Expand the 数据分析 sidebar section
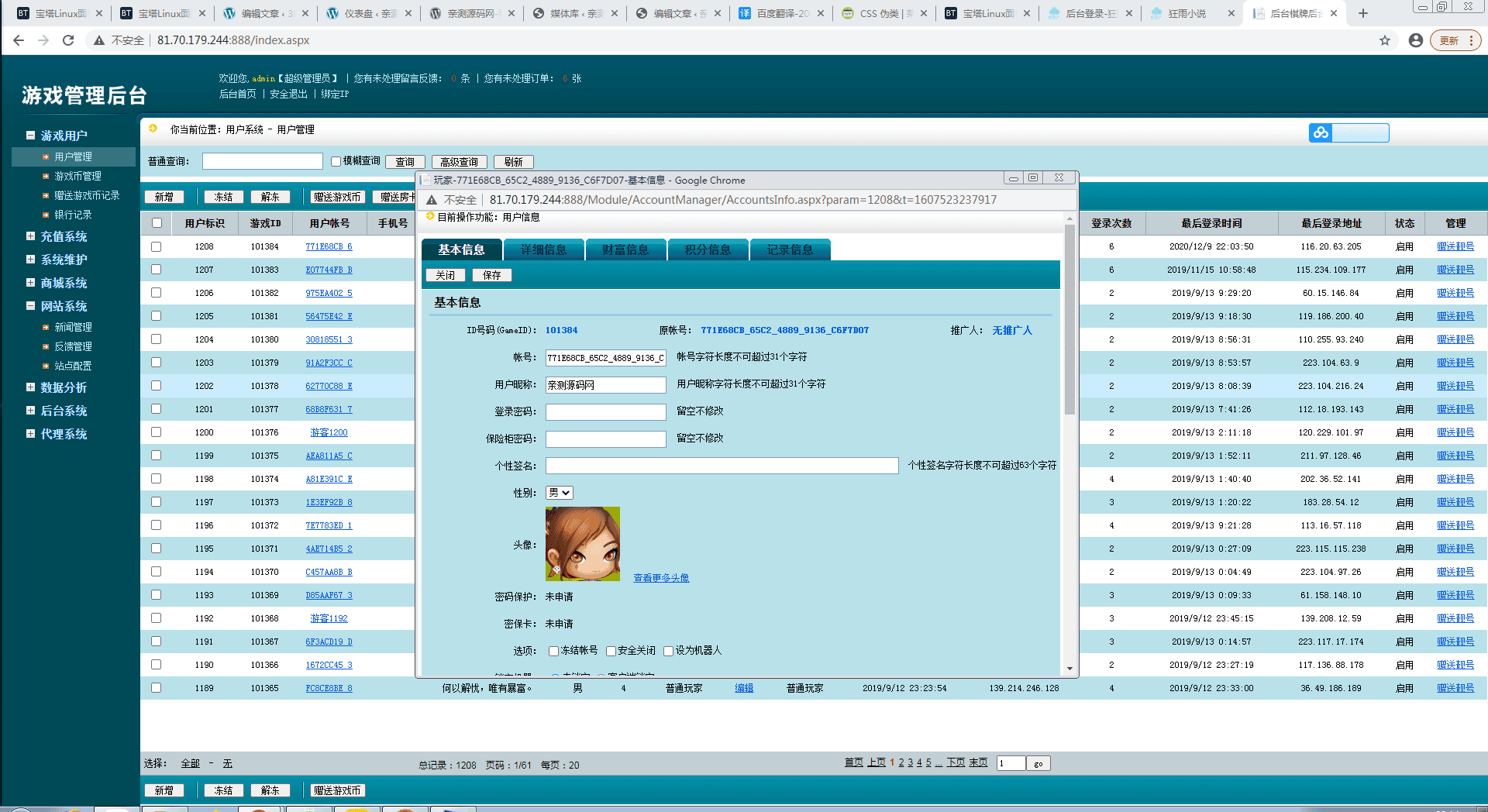Image resolution: width=1488 pixels, height=812 pixels. click(x=29, y=387)
